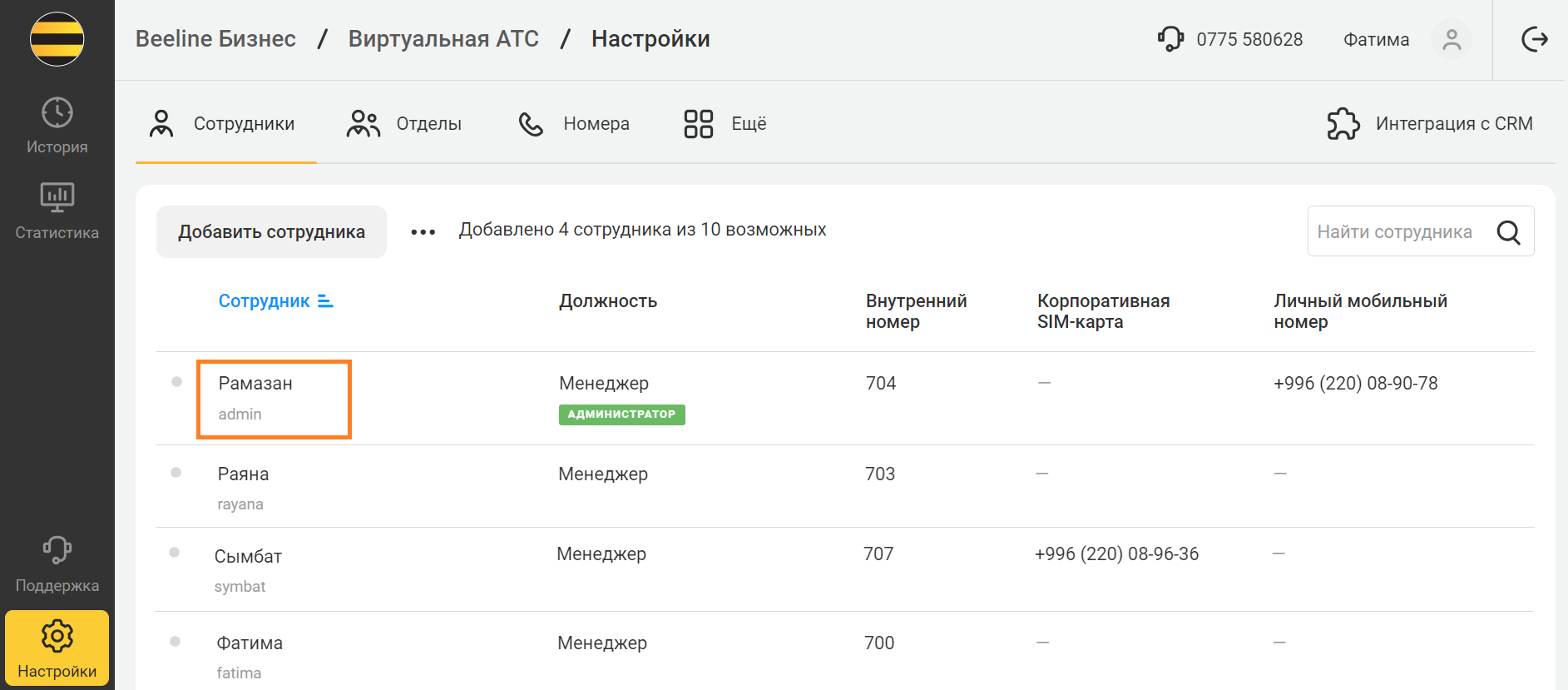The height and width of the screenshot is (690, 1568).
Task: Click the login text admin
Action: 240,414
